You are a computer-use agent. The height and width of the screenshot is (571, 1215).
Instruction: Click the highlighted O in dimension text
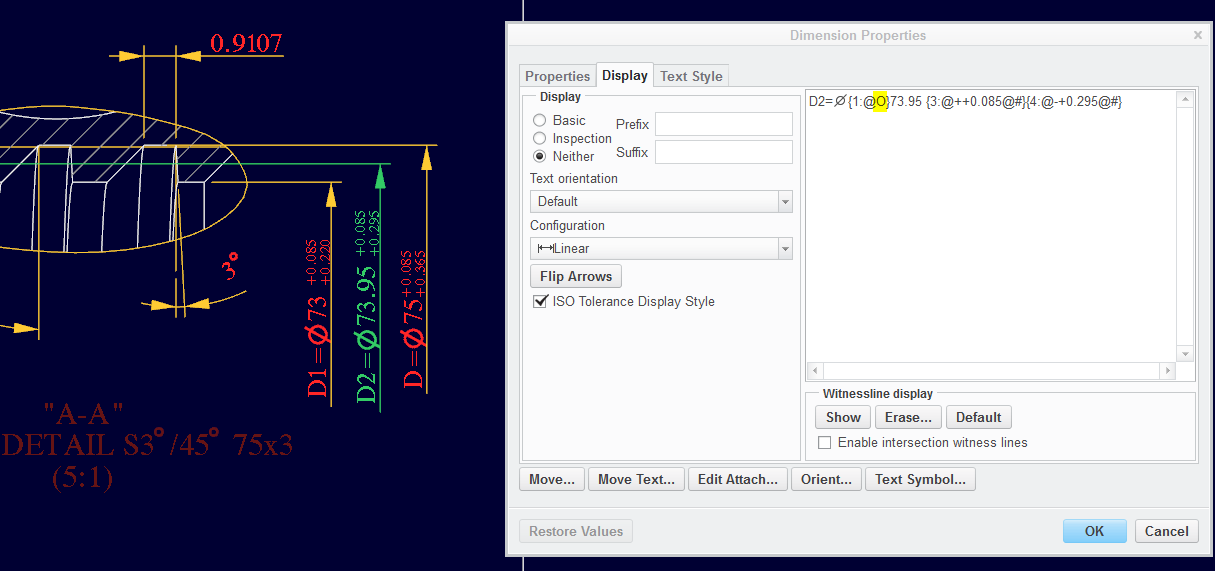(x=881, y=101)
